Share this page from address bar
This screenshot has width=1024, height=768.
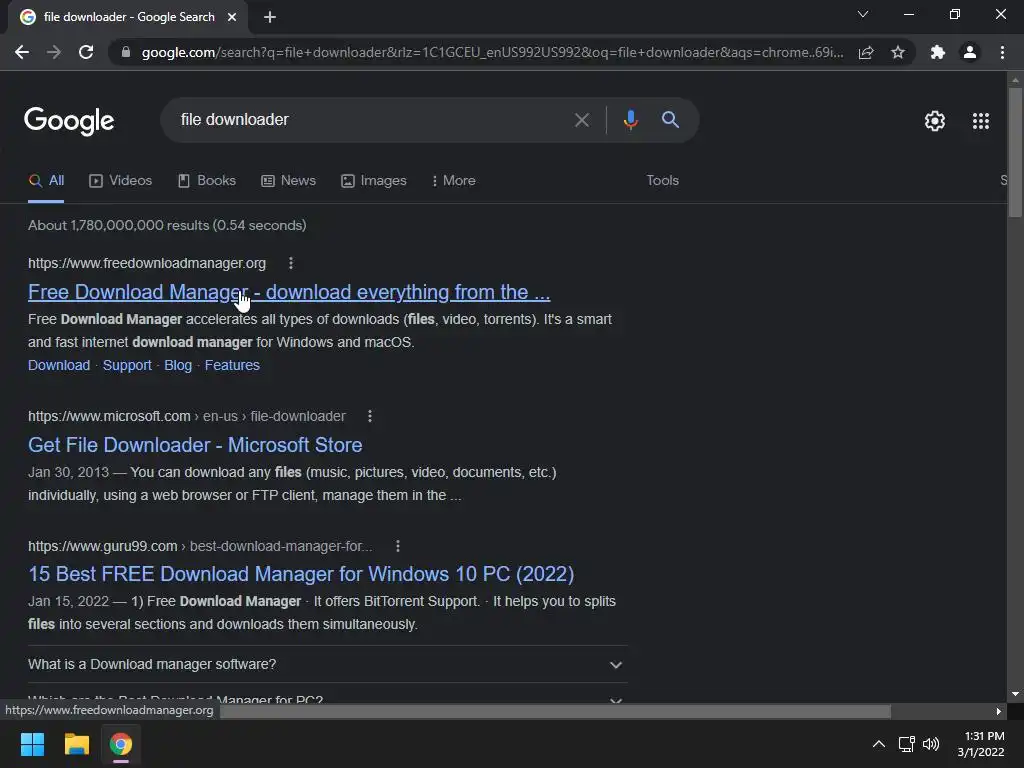coord(866,52)
